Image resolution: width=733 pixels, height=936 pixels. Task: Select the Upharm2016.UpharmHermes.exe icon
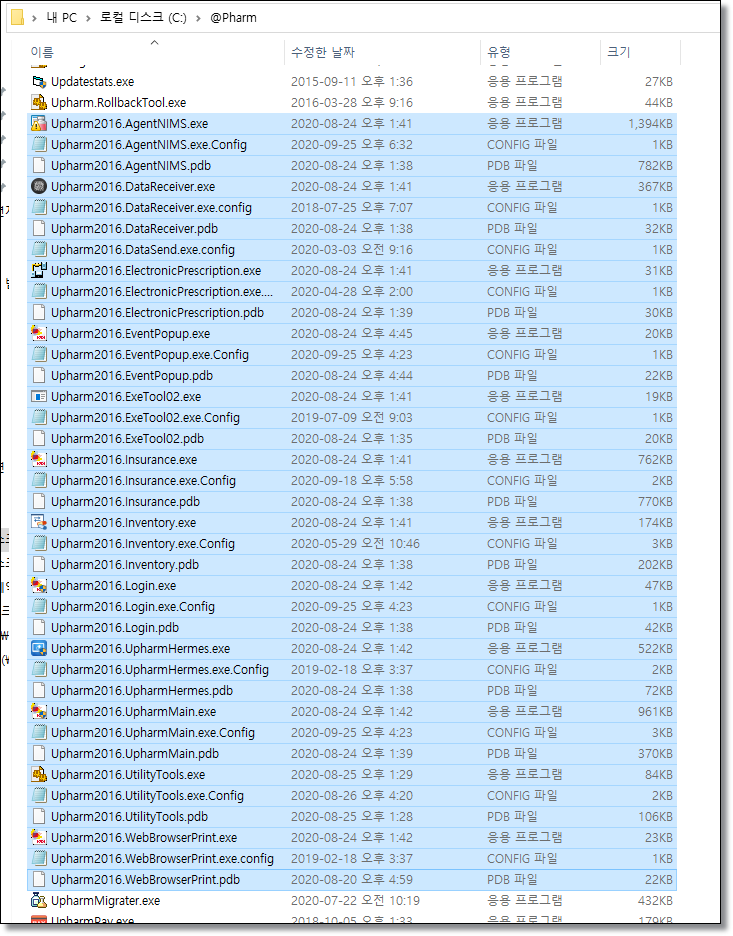pyautogui.click(x=39, y=649)
